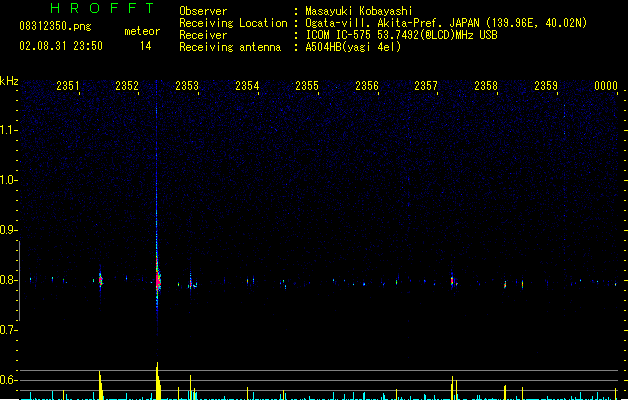Click the 1.1 kHz frequency label
Viewport: 629px width, 400px height.
pyautogui.click(x=8, y=130)
